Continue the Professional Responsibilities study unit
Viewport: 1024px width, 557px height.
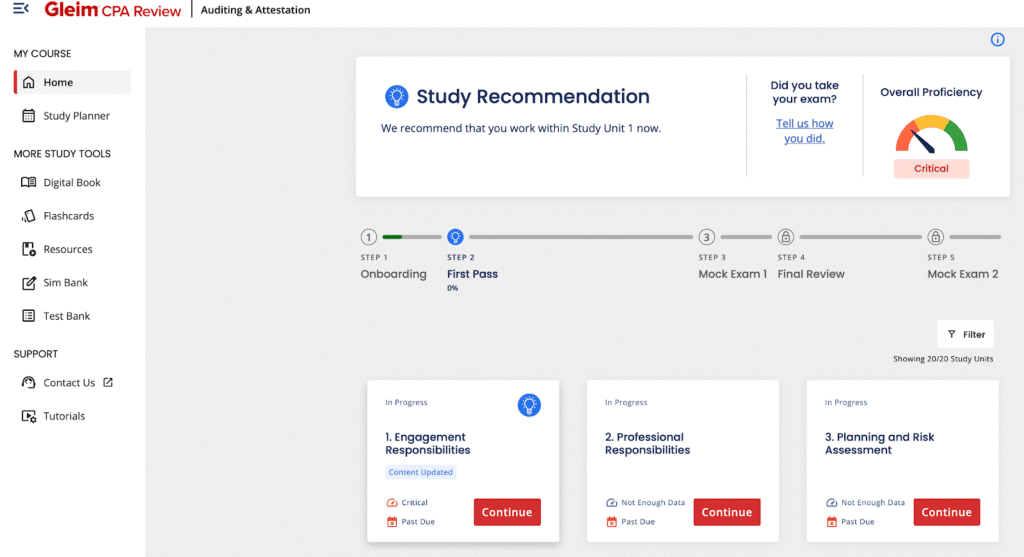(726, 512)
